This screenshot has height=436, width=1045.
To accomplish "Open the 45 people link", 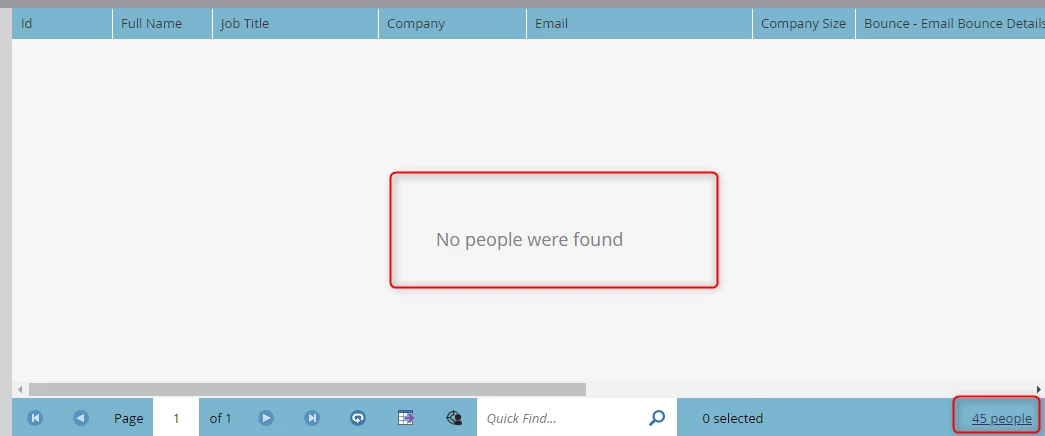I will tap(1001, 419).
